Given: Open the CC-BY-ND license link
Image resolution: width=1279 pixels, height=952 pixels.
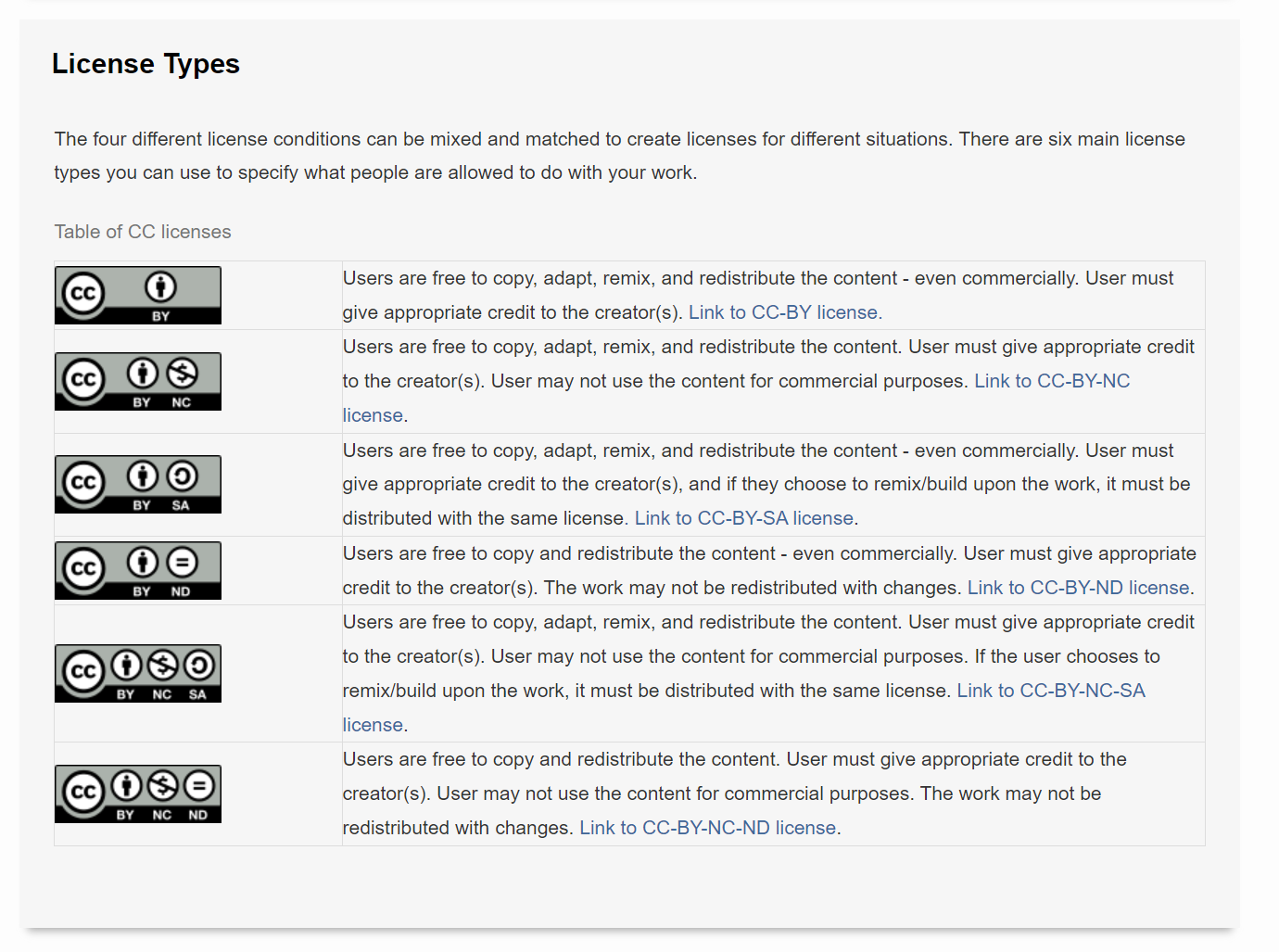Looking at the screenshot, I should pyautogui.click(x=1078, y=588).
